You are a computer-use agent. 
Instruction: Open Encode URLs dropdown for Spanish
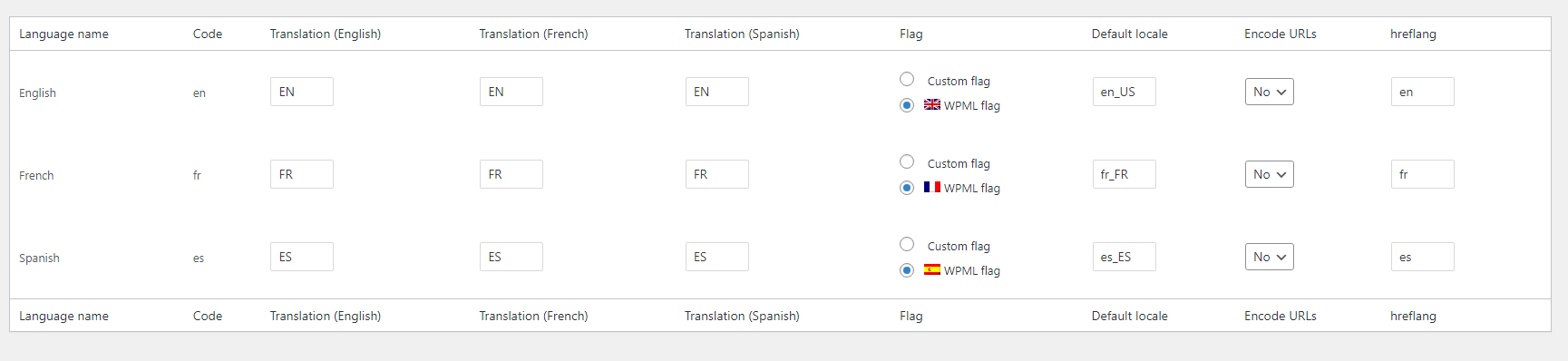coord(1270,257)
